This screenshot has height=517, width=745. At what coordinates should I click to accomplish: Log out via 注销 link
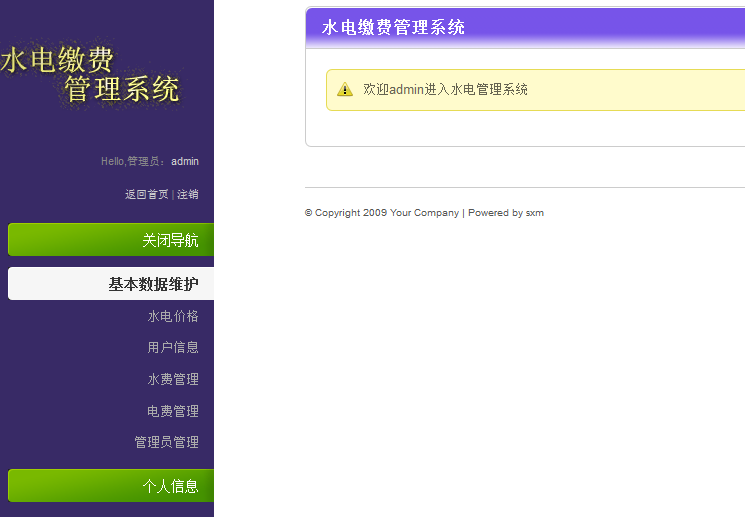pyautogui.click(x=188, y=194)
